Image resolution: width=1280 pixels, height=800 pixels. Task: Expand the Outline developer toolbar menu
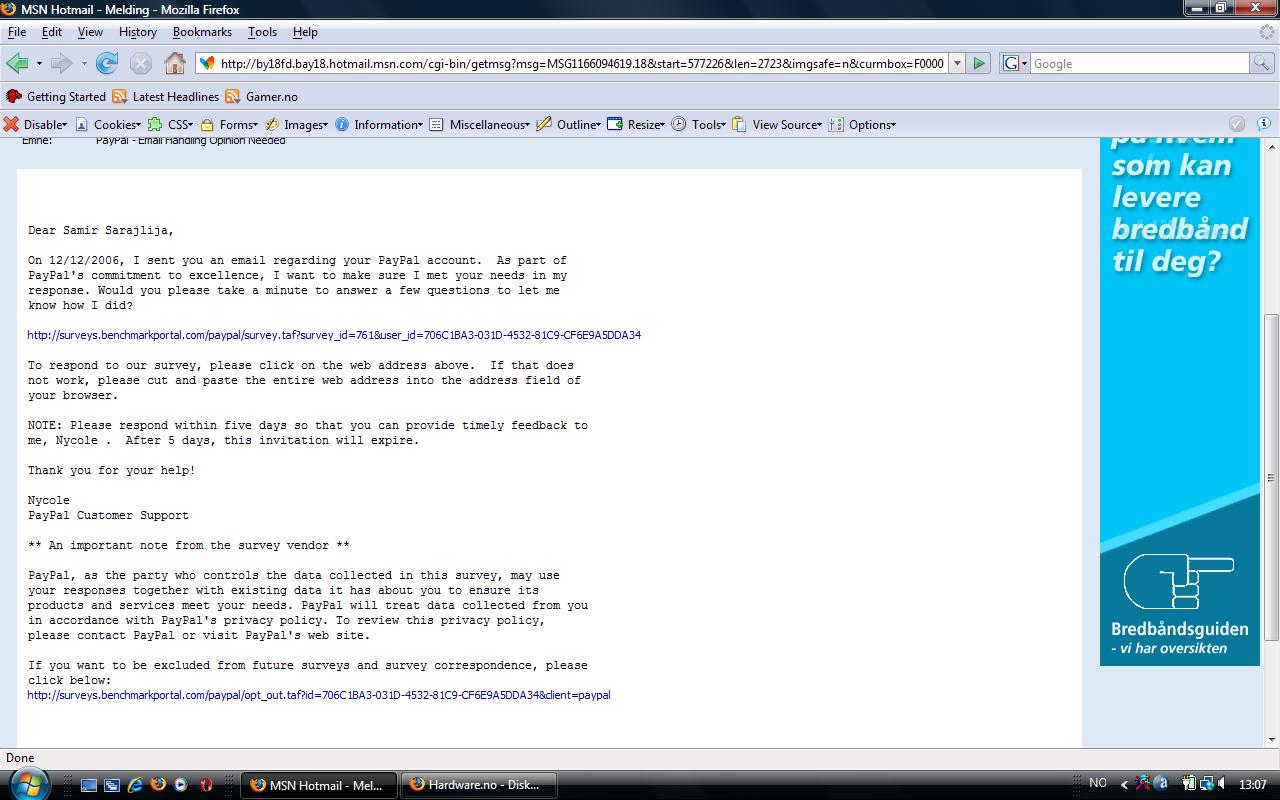[569, 125]
